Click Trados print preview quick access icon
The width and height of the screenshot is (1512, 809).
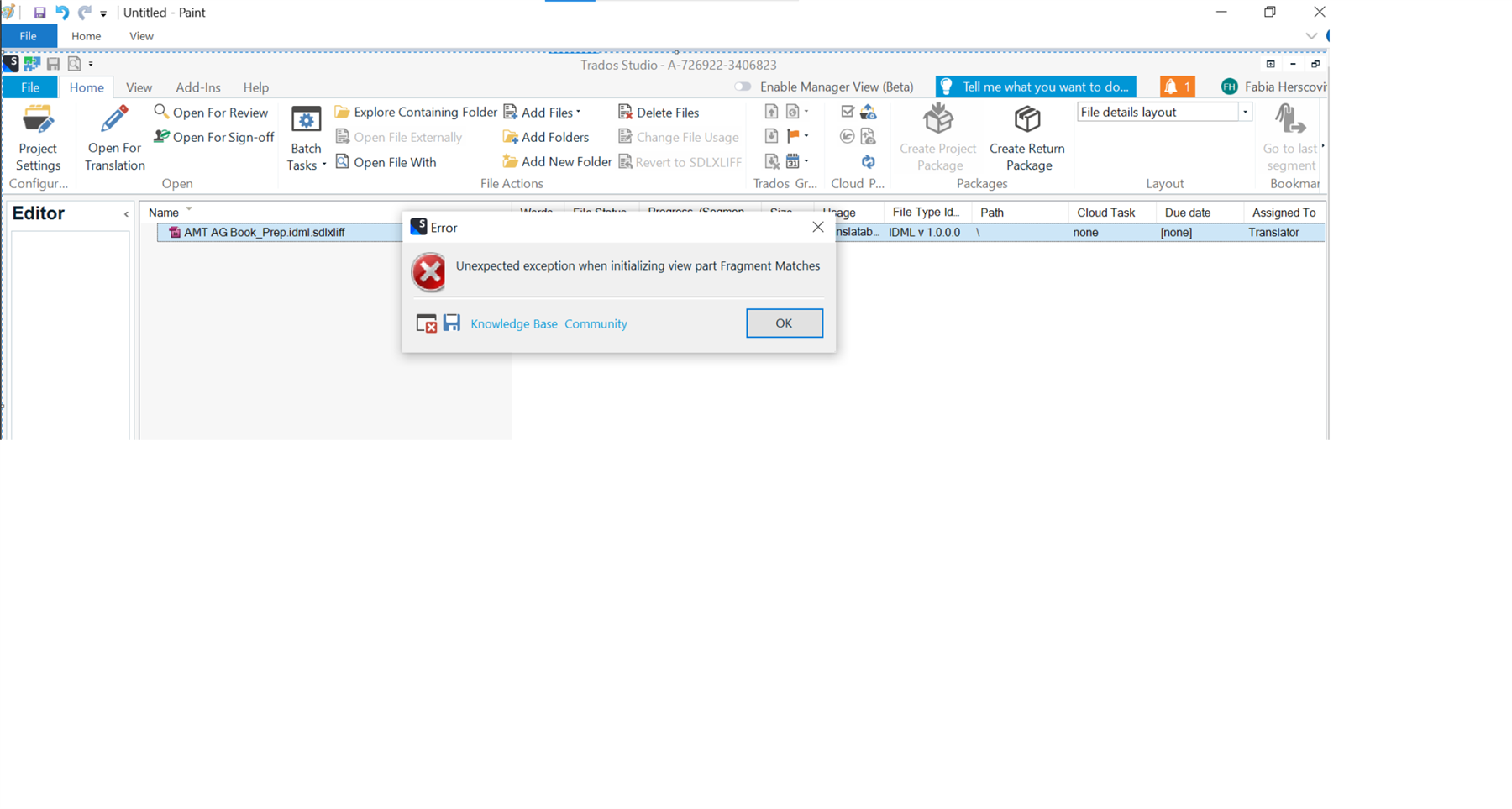74,64
